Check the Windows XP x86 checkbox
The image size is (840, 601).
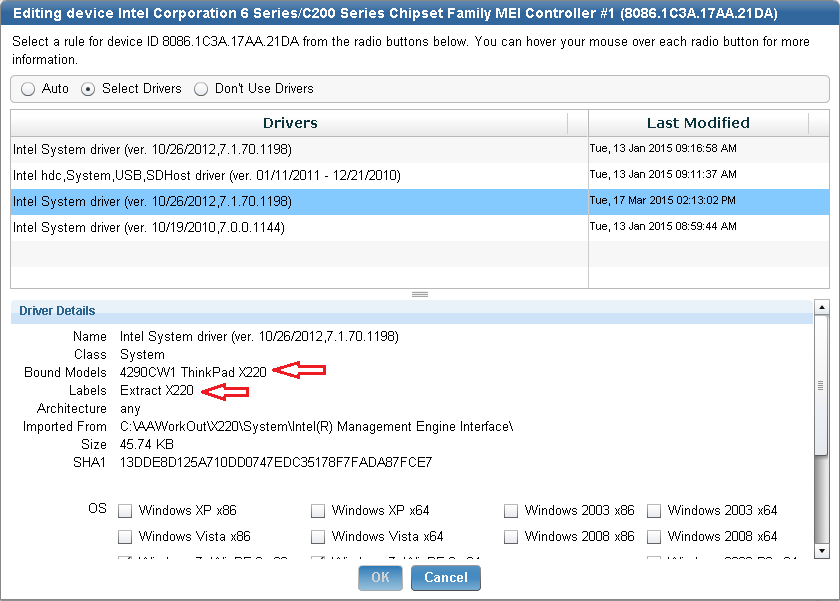[125, 510]
